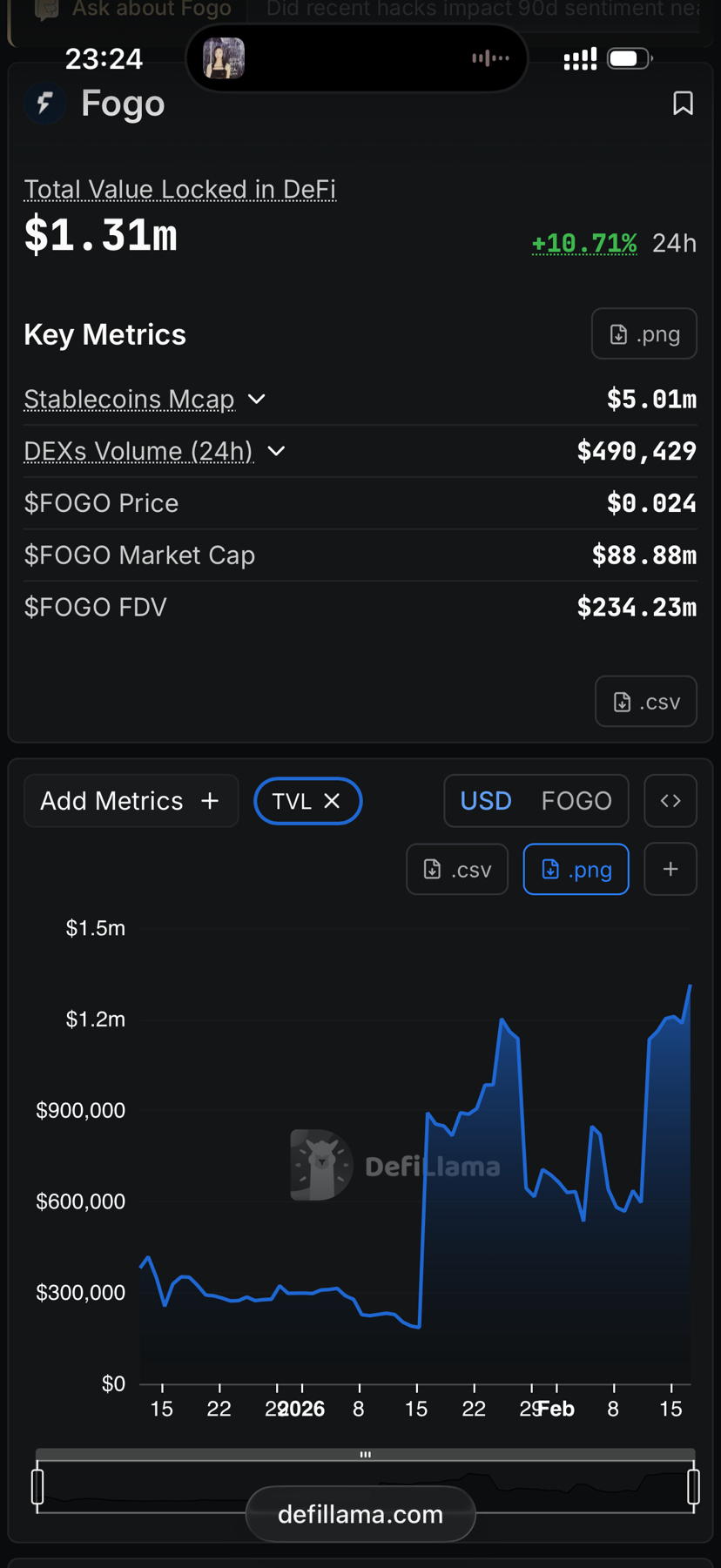
Task: Click the plus icon beside chart .png
Action: [x=670, y=869]
